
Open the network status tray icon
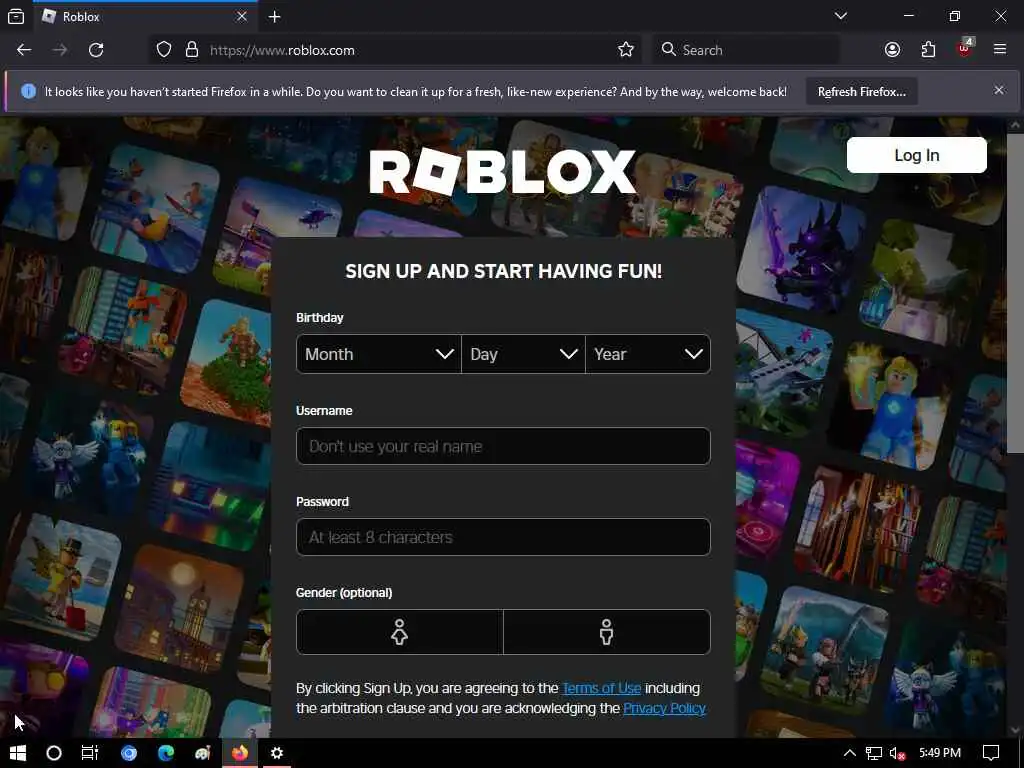pyautogui.click(x=874, y=754)
